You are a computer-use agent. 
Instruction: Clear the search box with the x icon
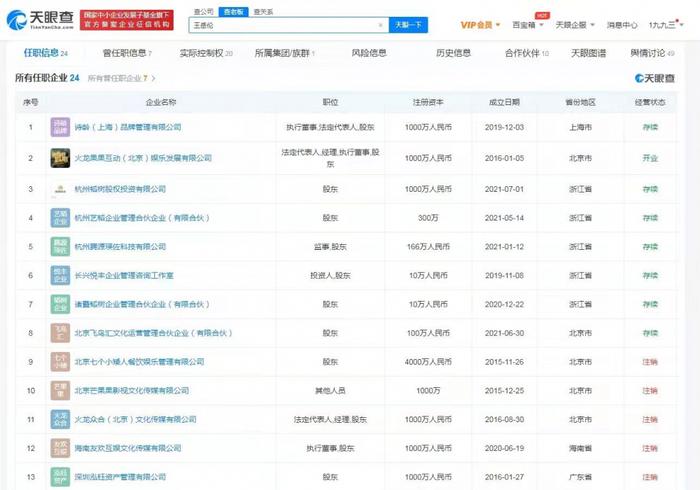[380, 25]
